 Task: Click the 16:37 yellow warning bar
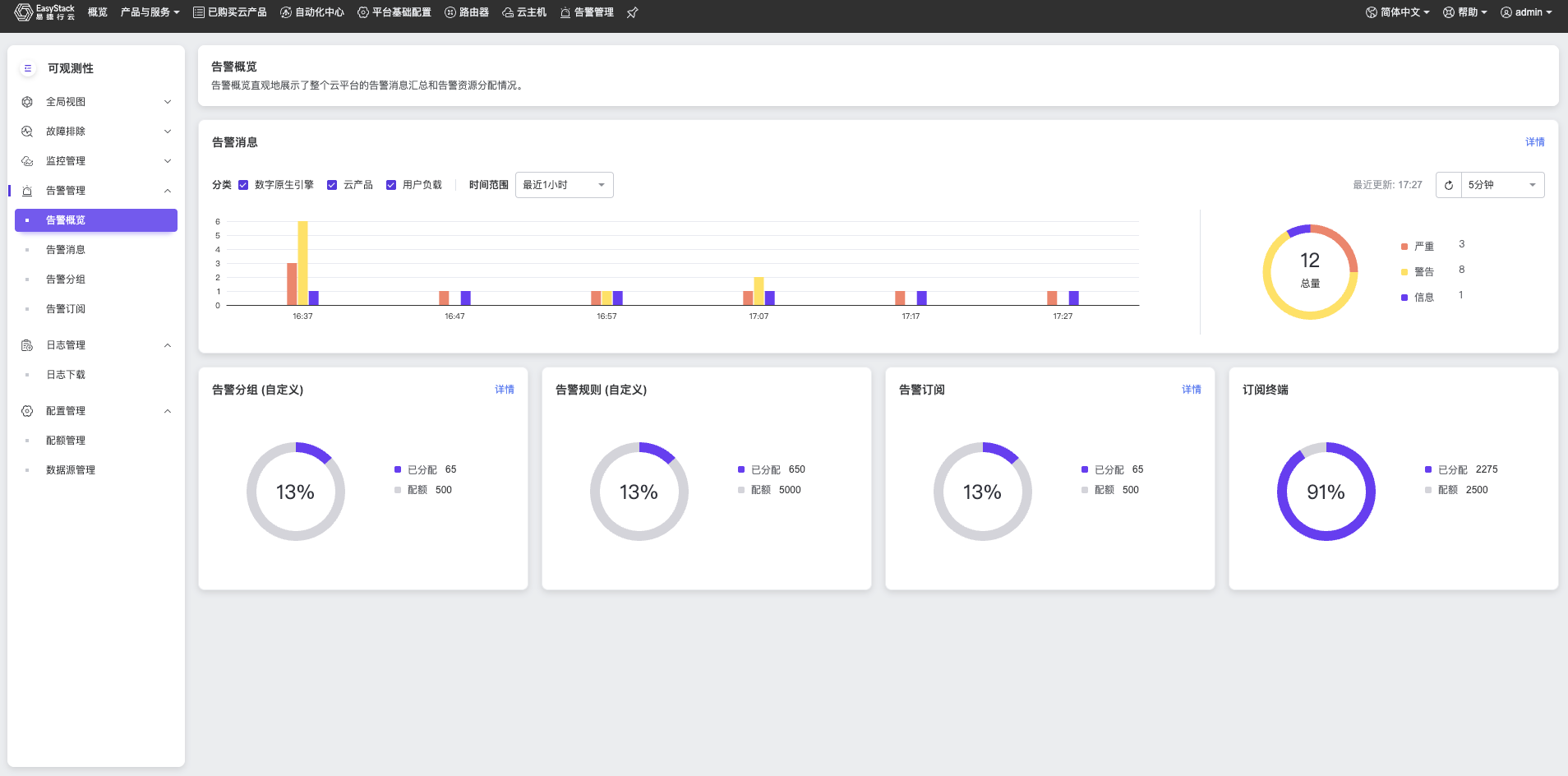(x=302, y=263)
